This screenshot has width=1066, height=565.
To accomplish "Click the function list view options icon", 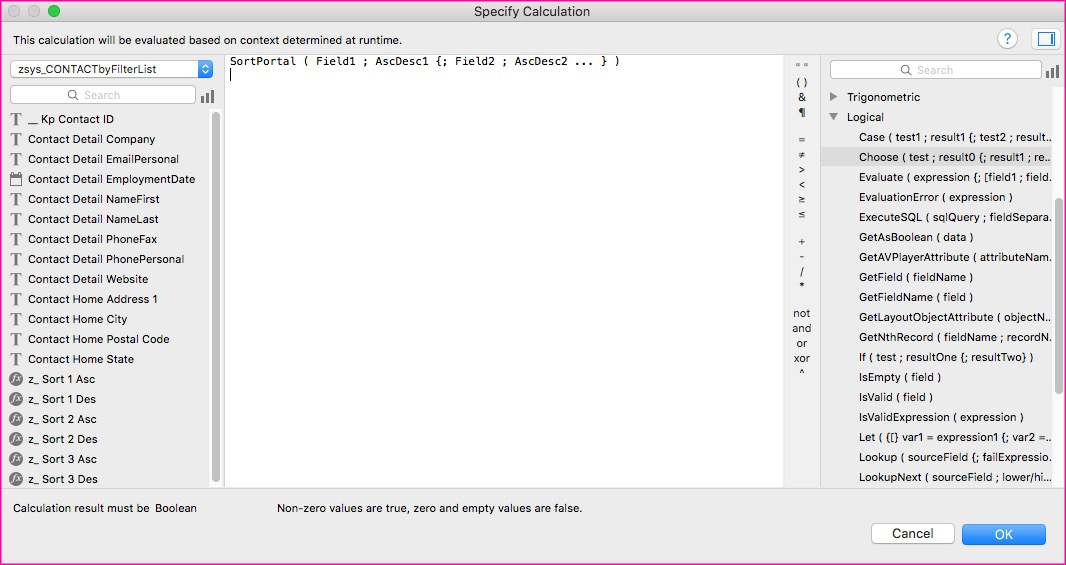I will click(x=1052, y=71).
